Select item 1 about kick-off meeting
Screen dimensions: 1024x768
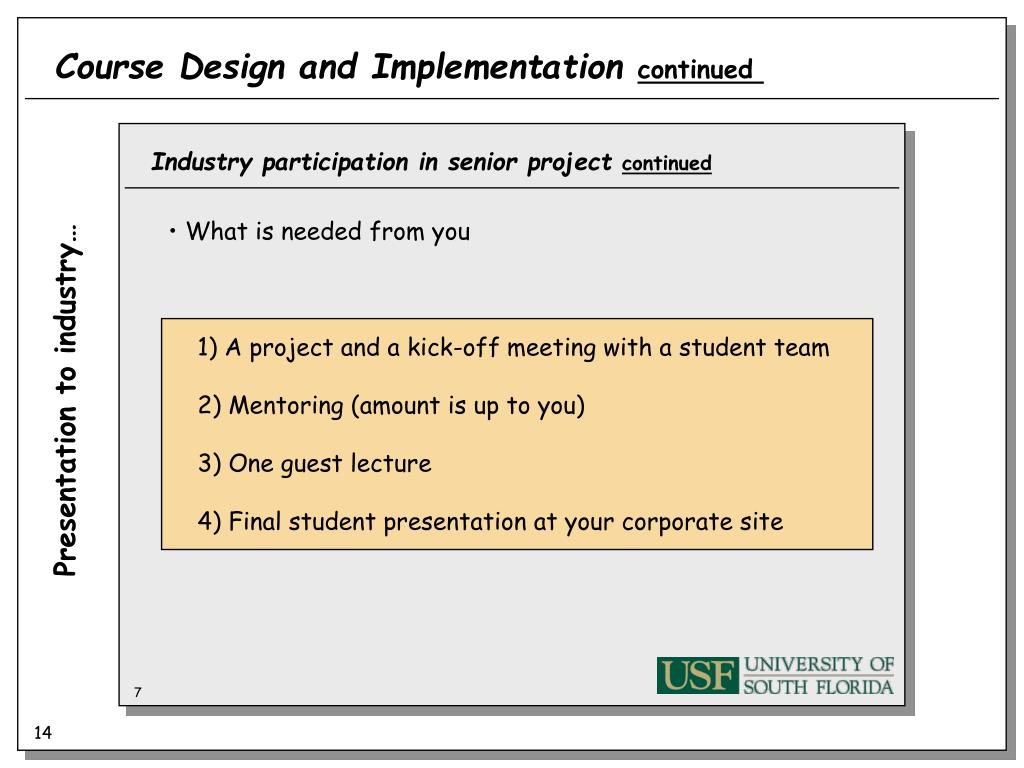click(x=513, y=347)
